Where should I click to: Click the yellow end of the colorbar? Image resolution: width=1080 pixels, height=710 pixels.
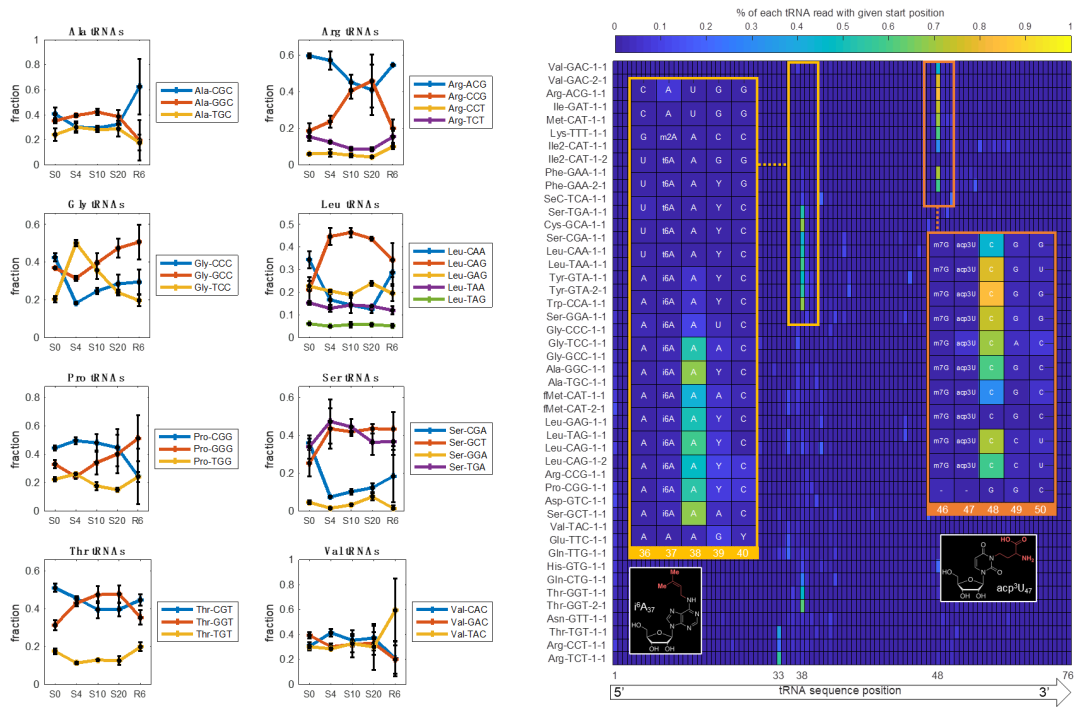(1060, 43)
